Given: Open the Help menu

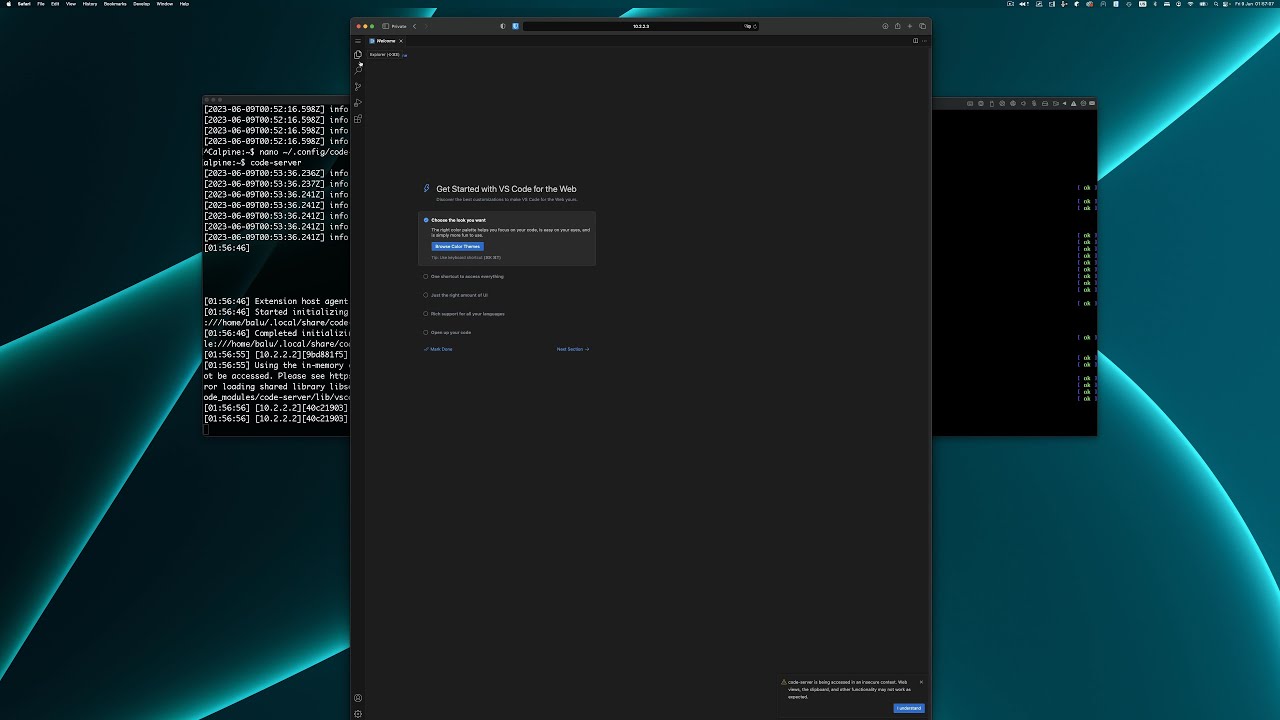Looking at the screenshot, I should (184, 4).
